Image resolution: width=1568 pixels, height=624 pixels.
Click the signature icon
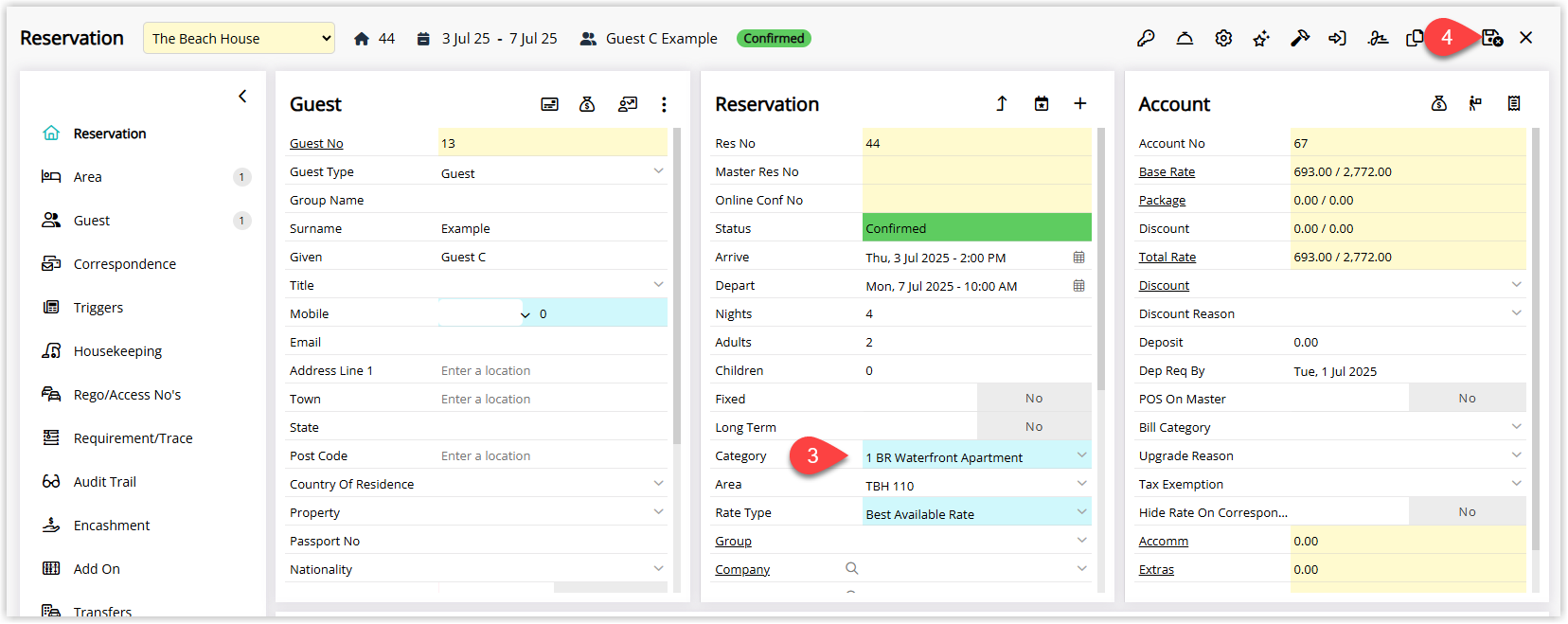point(1378,39)
